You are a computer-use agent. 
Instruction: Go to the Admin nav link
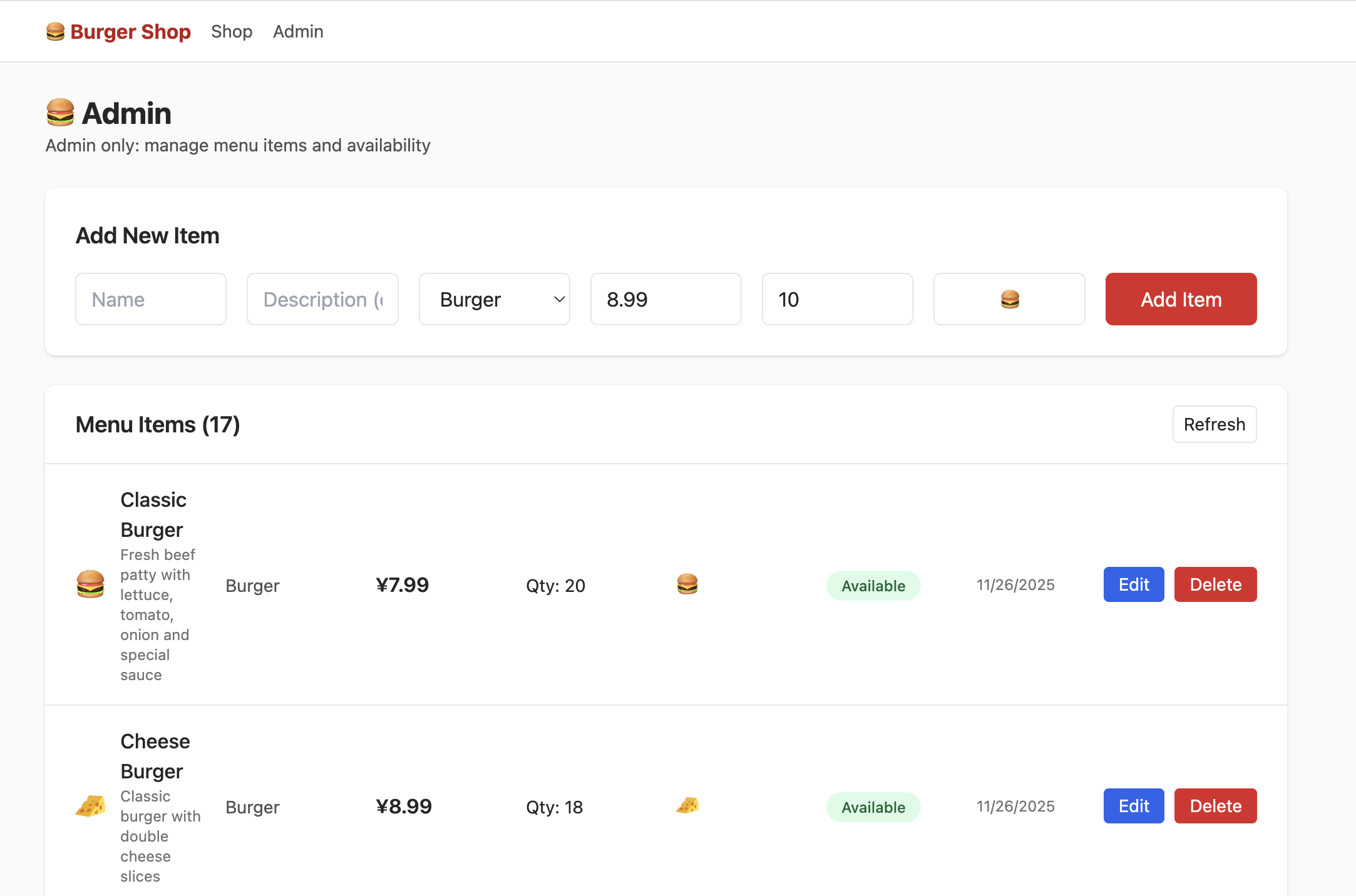298,31
